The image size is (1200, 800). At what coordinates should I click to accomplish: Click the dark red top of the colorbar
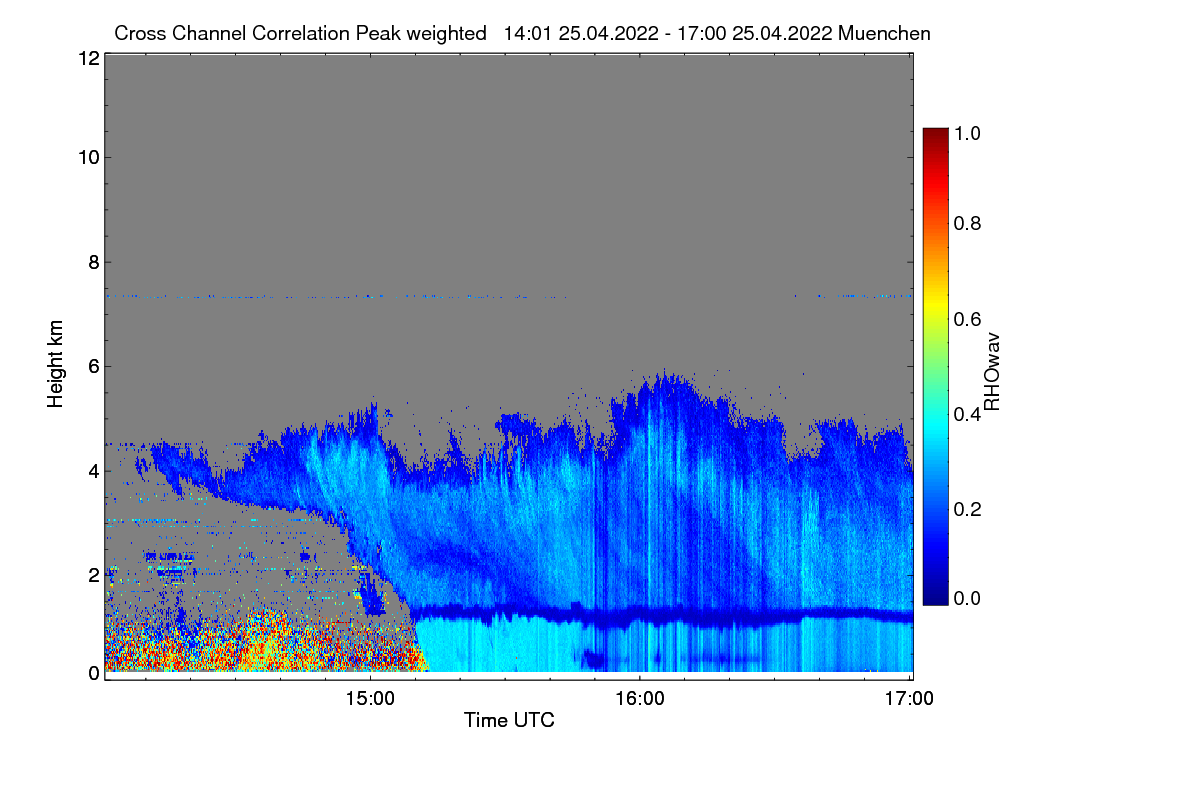pyautogui.click(x=935, y=136)
